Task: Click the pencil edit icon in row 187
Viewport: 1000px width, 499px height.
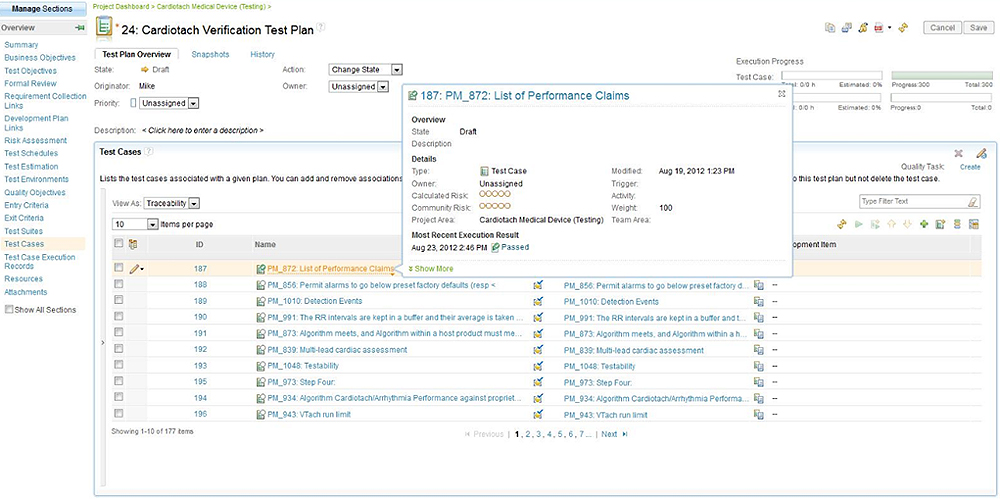Action: 133,269
